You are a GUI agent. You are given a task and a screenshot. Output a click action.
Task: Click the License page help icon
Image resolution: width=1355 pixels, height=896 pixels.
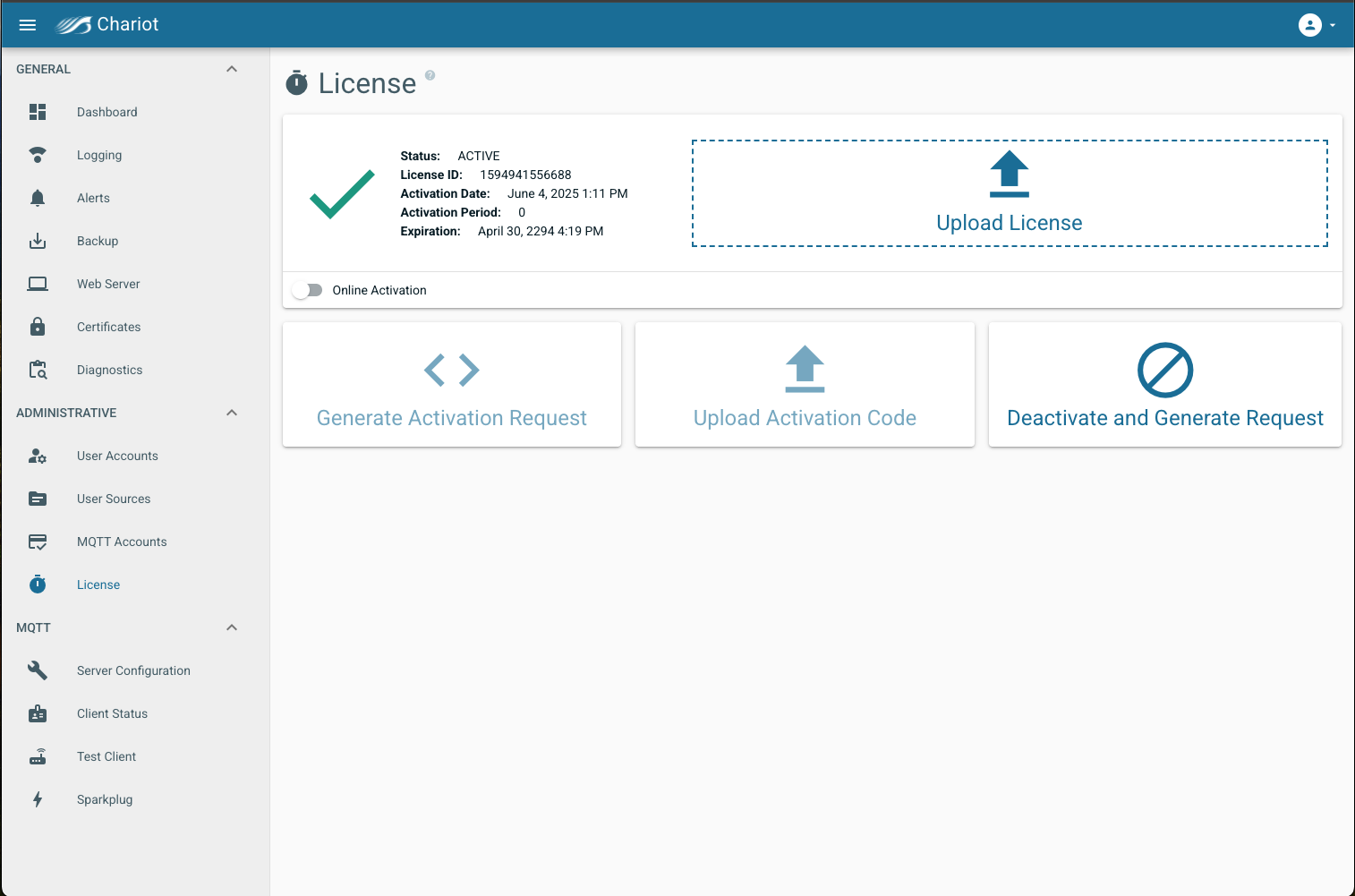(x=430, y=75)
